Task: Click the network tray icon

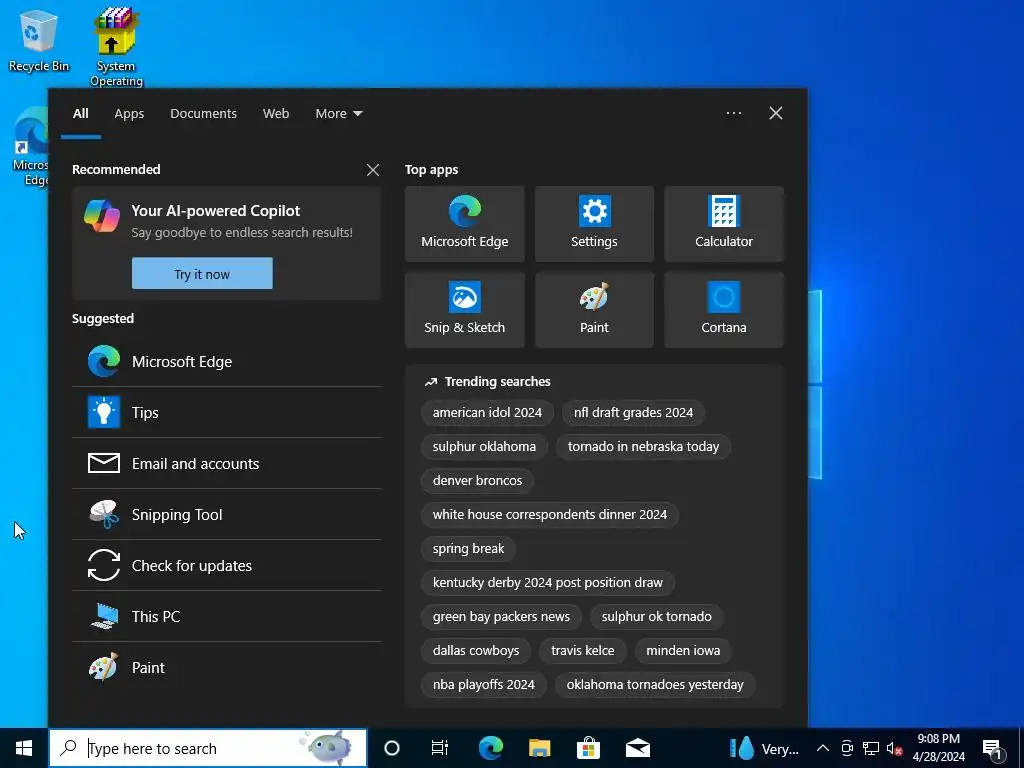Action: pos(871,748)
